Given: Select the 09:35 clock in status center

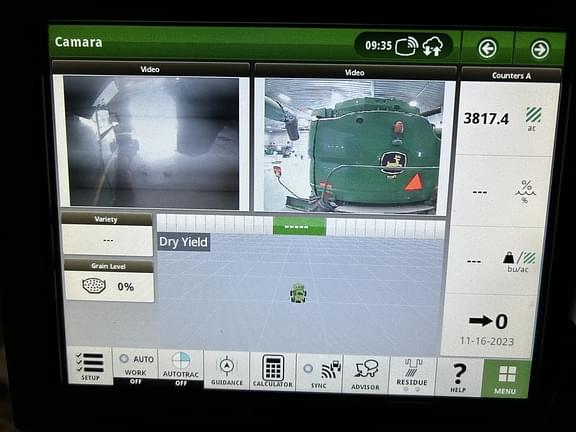Looking at the screenshot, I should click(x=378, y=46).
